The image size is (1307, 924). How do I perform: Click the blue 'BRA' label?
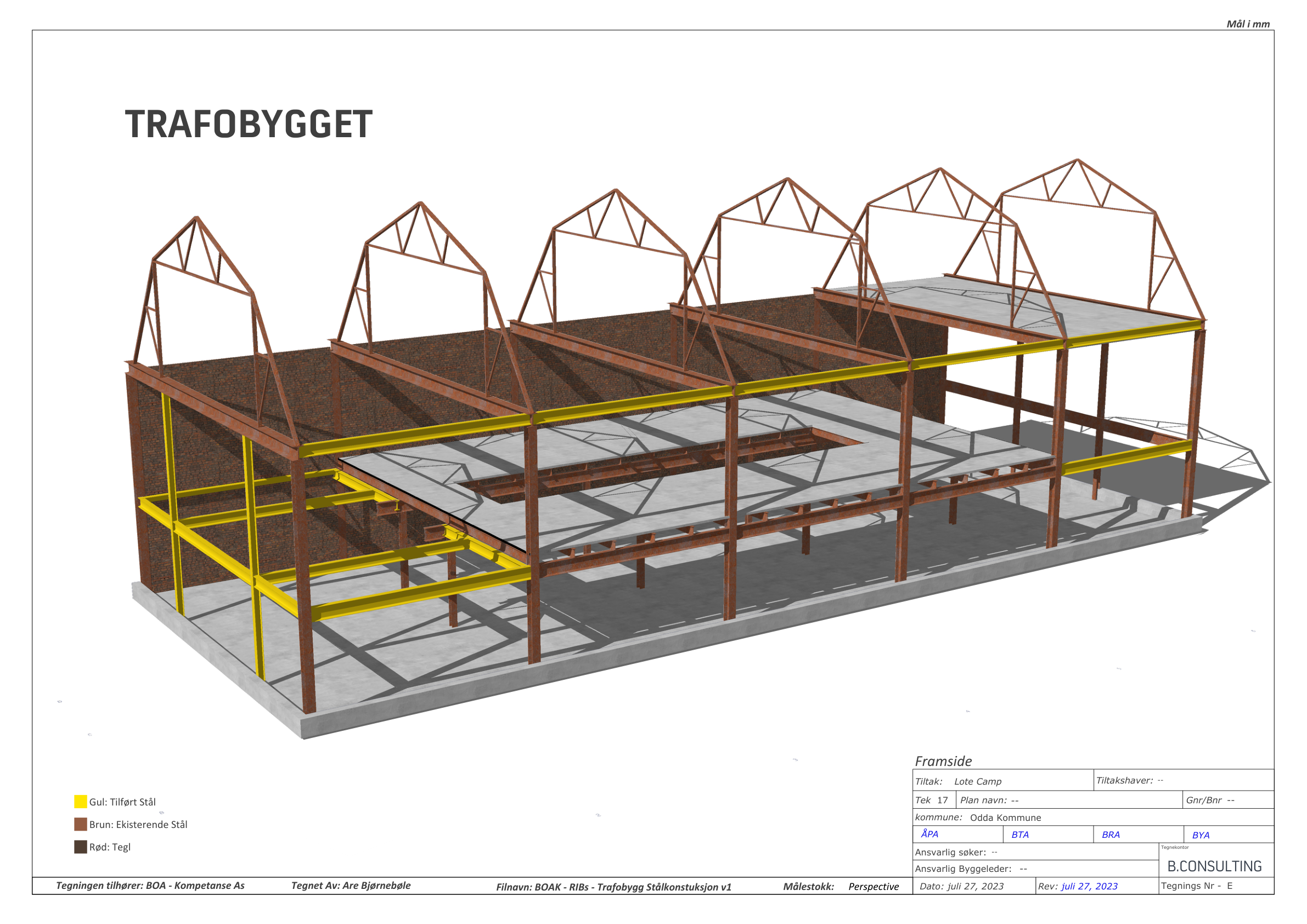coord(1111,835)
